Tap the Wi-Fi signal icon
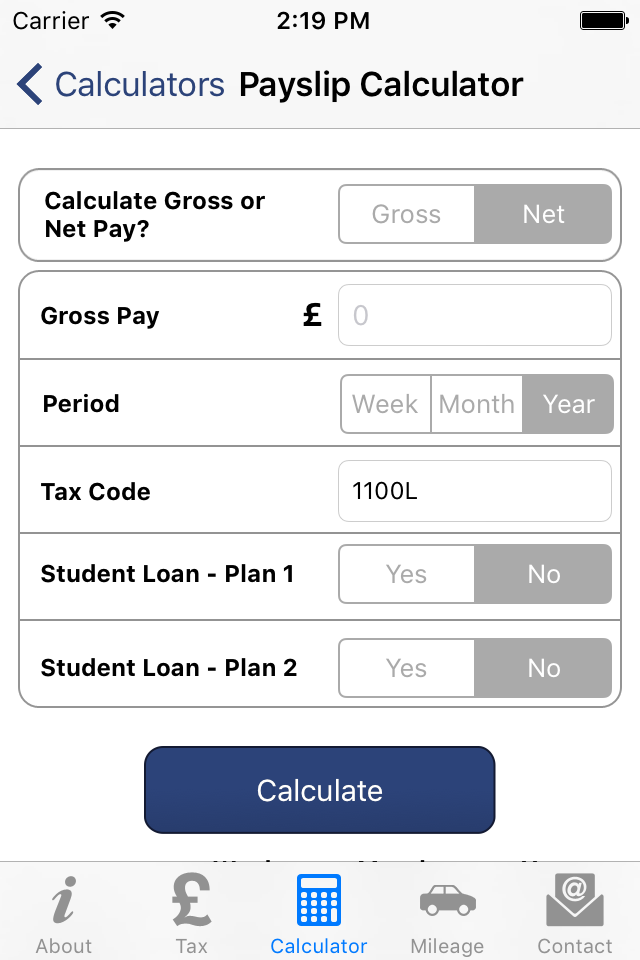This screenshot has width=640, height=960. [x=113, y=20]
